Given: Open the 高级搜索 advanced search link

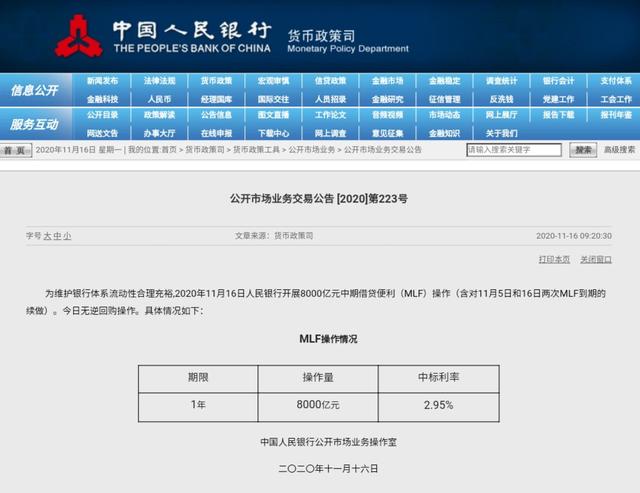Looking at the screenshot, I should [620, 150].
